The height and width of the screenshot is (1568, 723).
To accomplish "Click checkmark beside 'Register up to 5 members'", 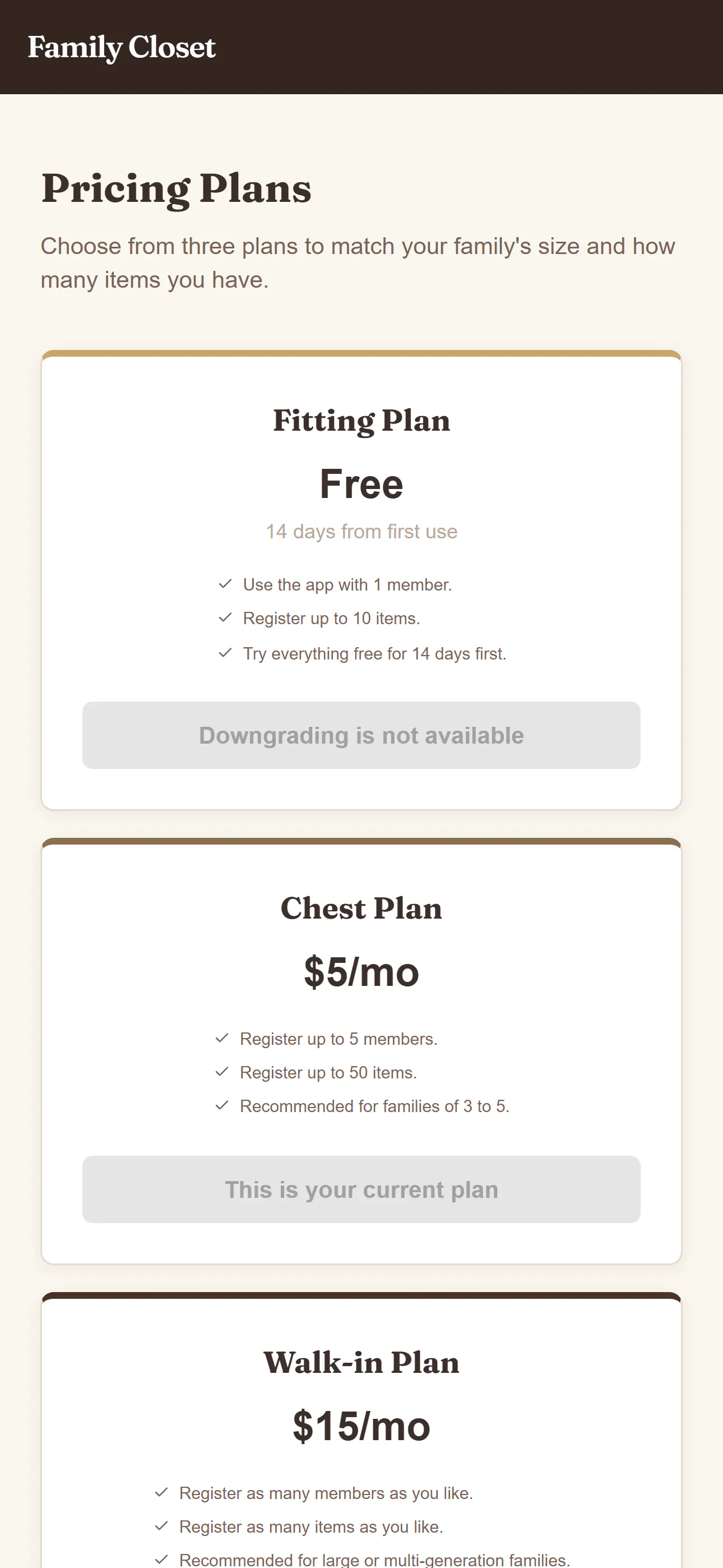I will point(222,1038).
